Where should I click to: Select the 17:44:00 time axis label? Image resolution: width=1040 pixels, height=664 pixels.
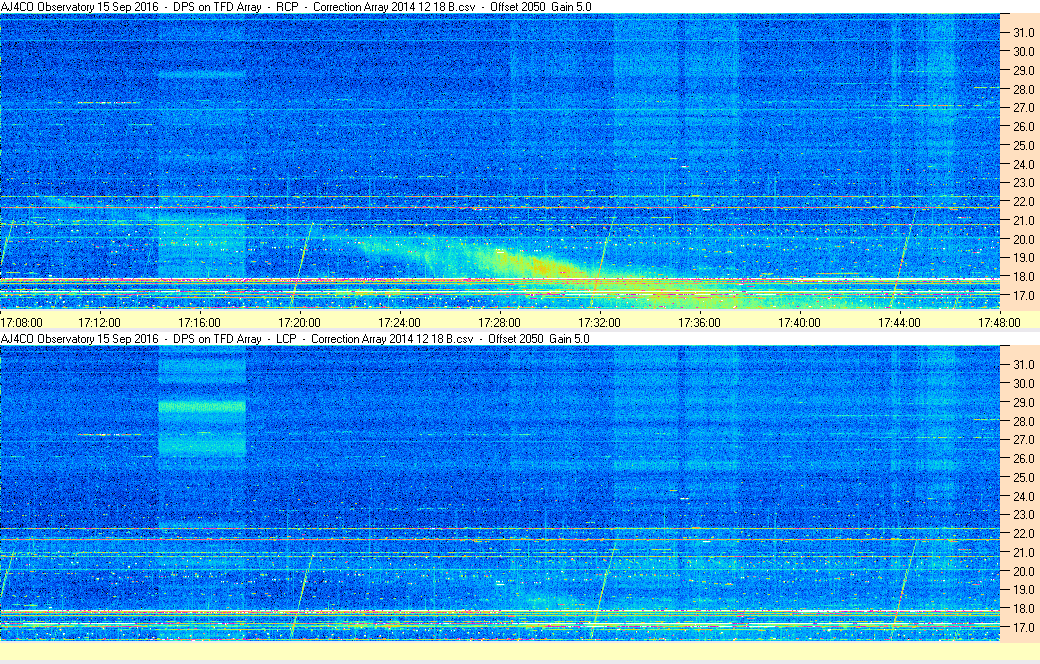899,323
